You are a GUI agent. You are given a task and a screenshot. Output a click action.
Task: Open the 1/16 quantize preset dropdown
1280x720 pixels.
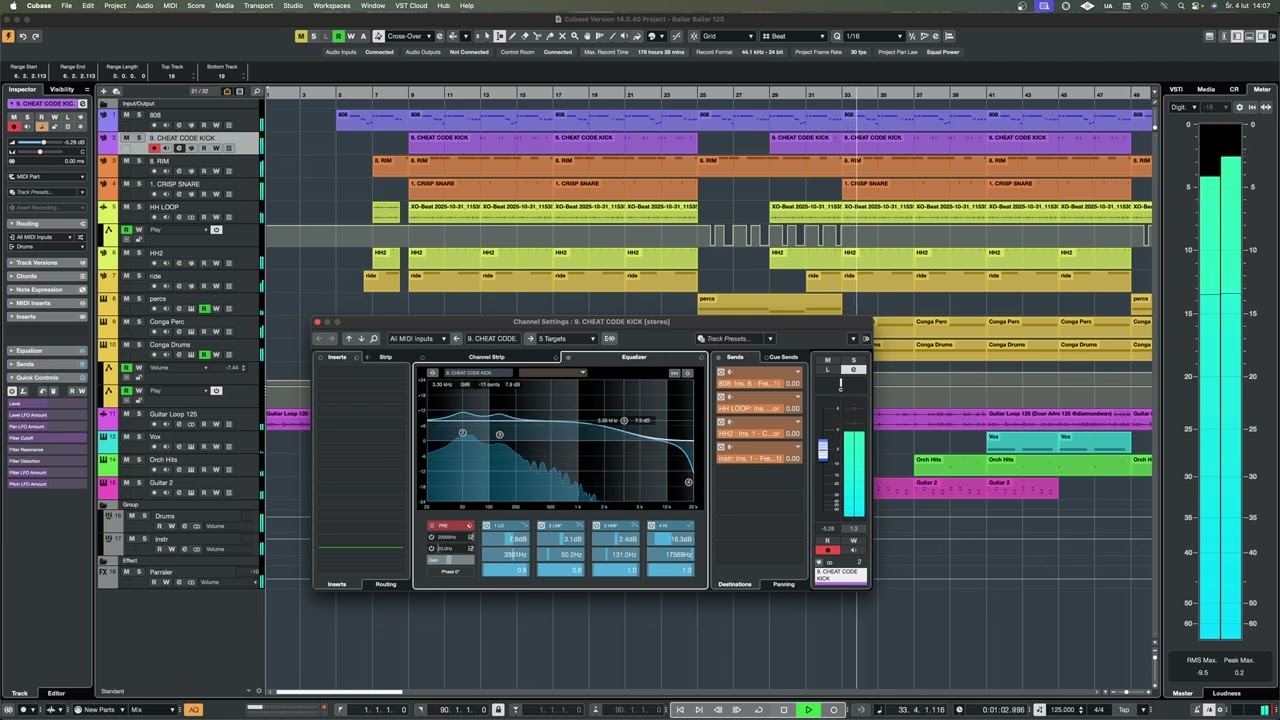pyautogui.click(x=876, y=36)
